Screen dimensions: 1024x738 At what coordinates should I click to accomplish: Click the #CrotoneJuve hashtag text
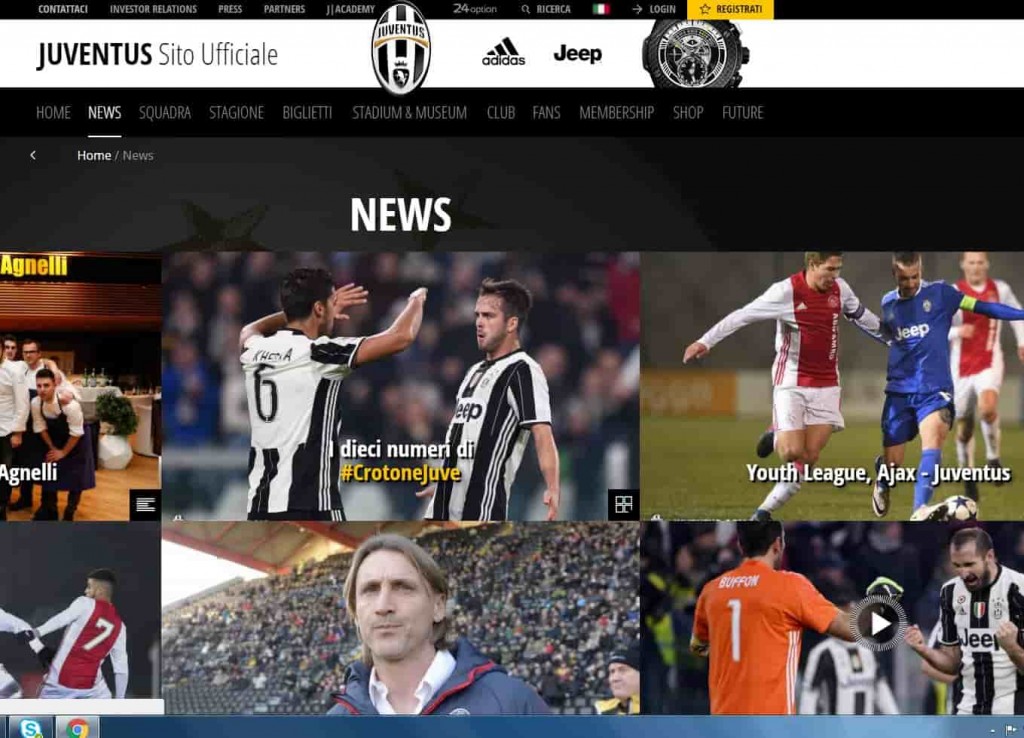coord(400,473)
